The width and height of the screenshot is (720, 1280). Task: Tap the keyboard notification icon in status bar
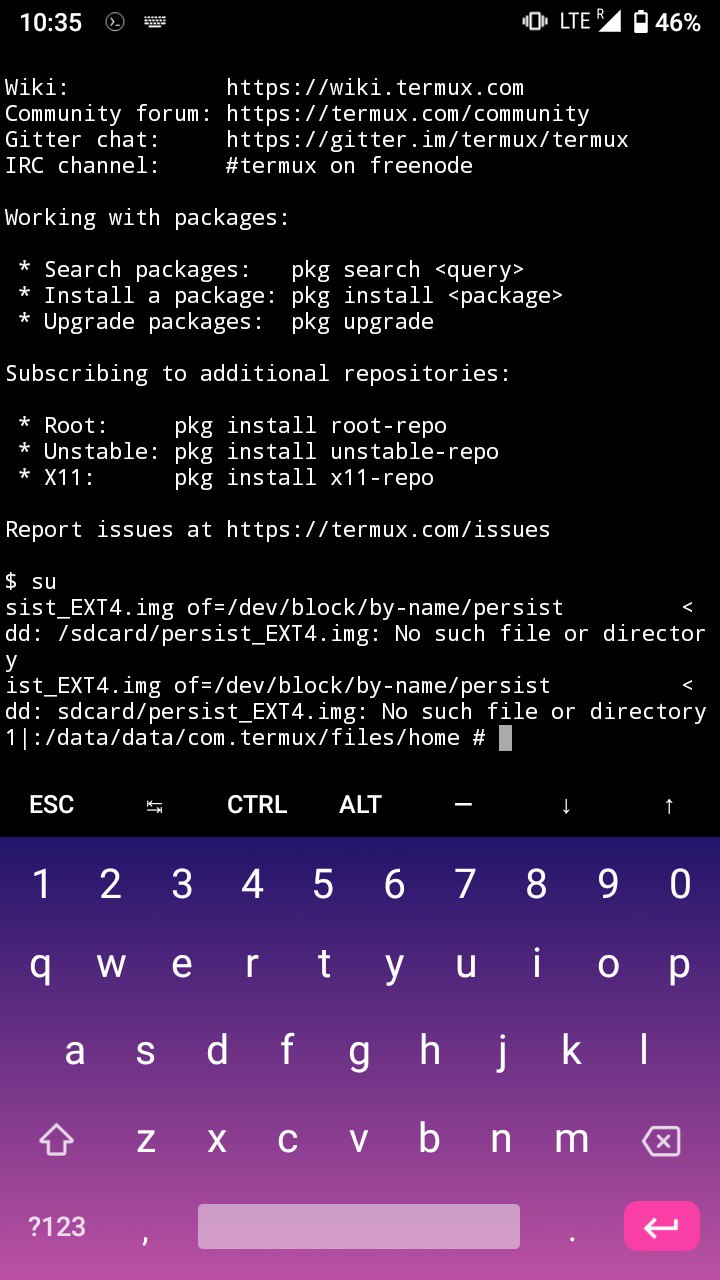tap(155, 22)
